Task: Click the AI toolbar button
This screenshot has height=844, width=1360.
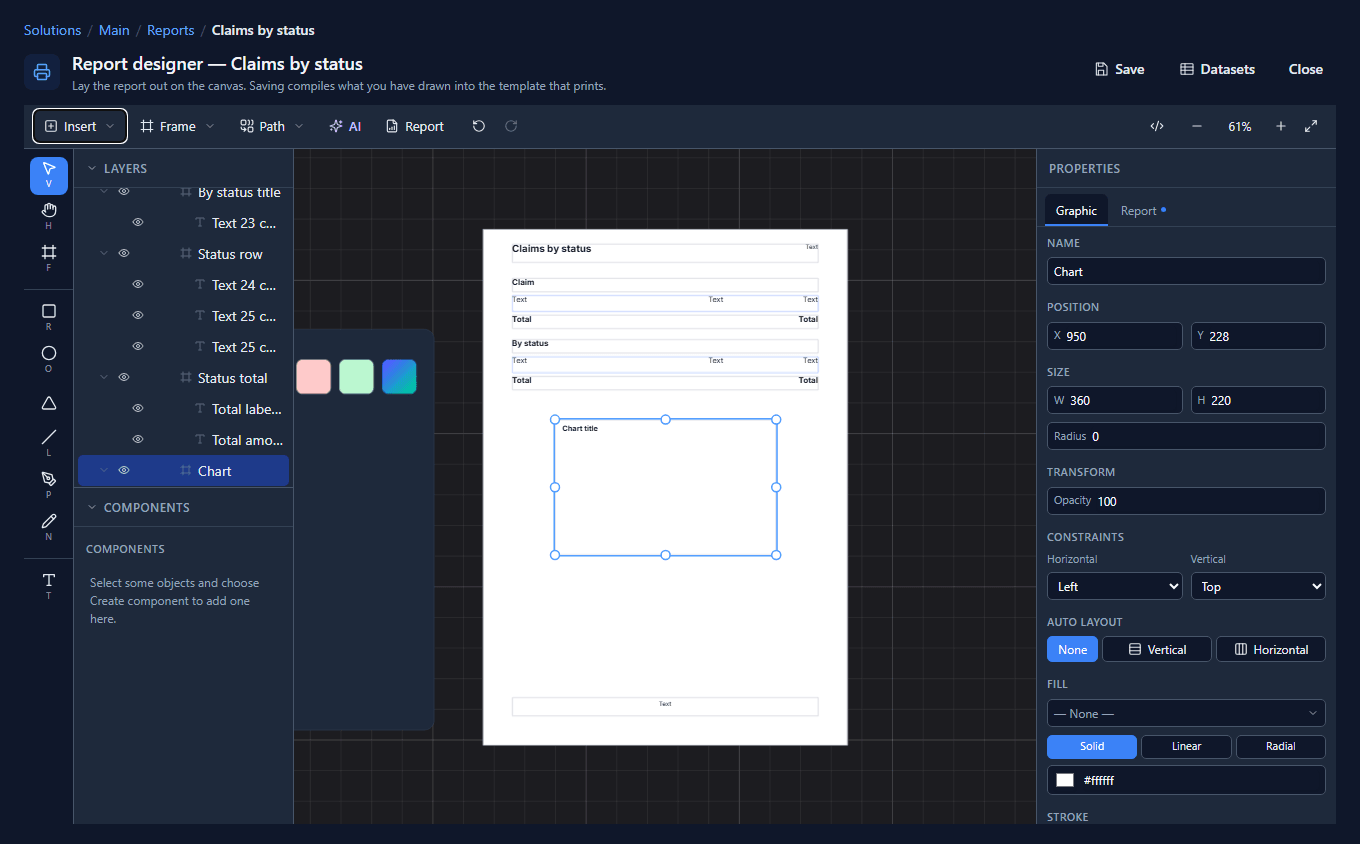Action: tap(345, 126)
